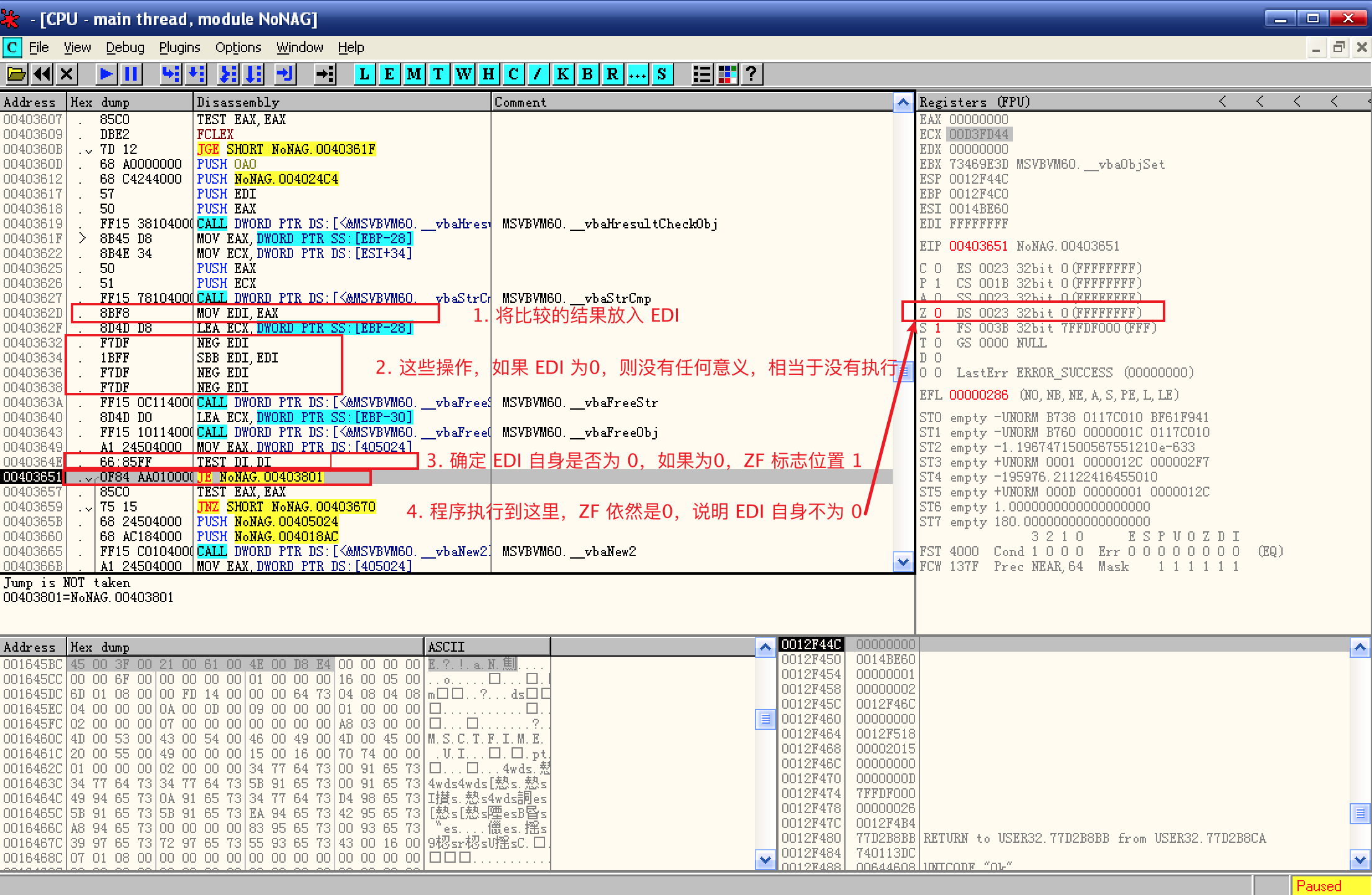Screen dimensions: 1372x895
Task: Pause execution with the pause icon
Action: (x=131, y=74)
